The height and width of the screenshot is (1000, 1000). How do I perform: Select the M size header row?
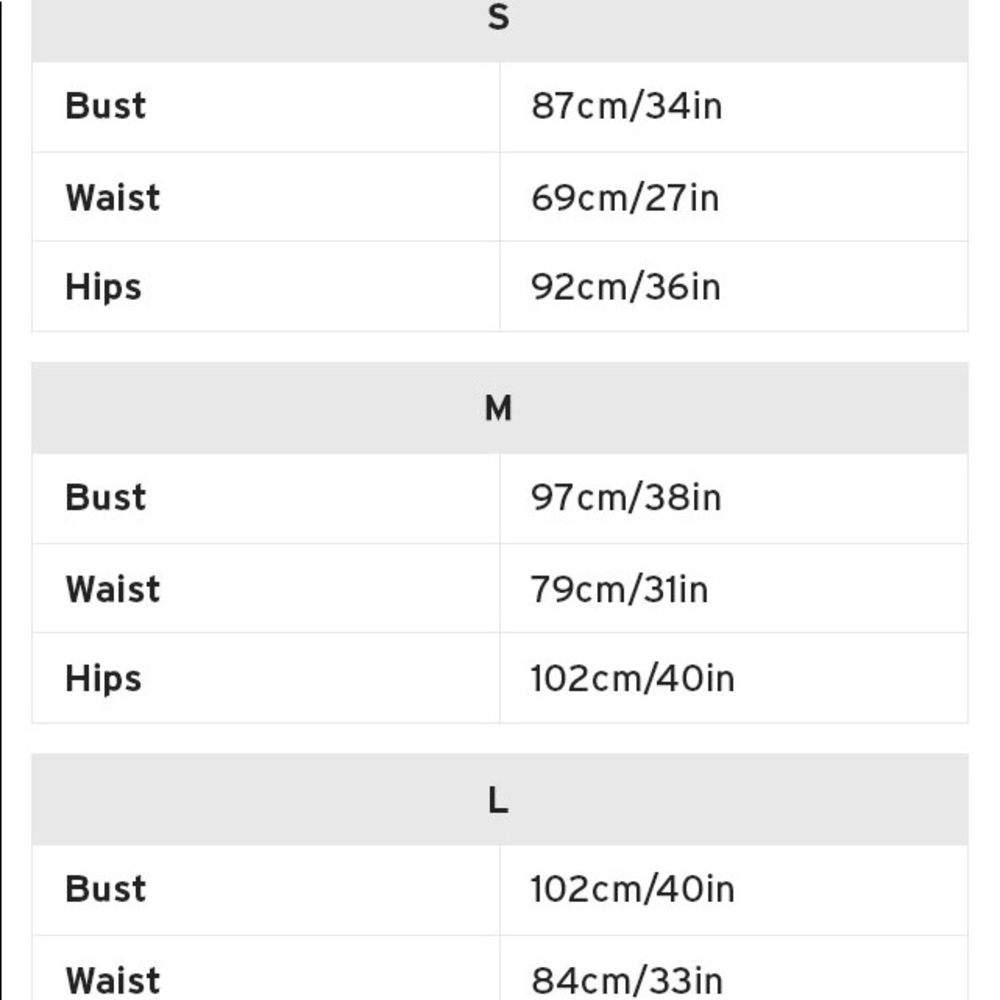(x=499, y=408)
